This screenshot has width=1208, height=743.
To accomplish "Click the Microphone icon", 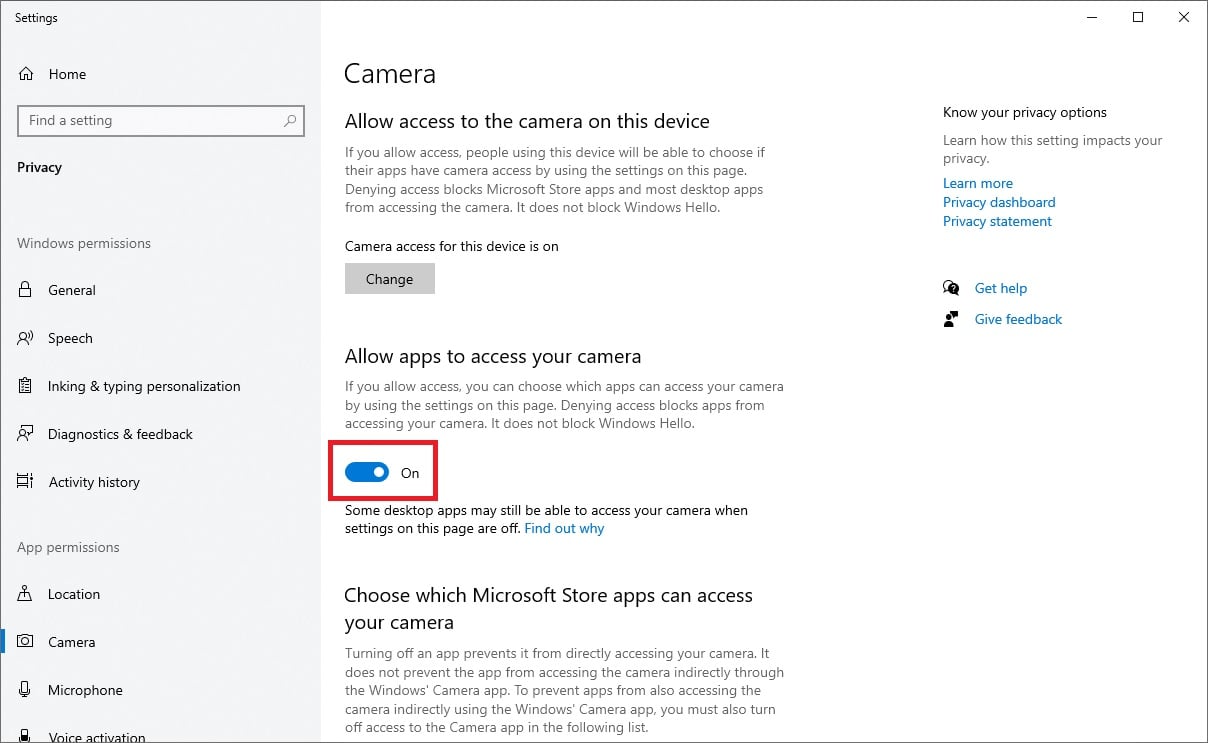I will pyautogui.click(x=26, y=690).
